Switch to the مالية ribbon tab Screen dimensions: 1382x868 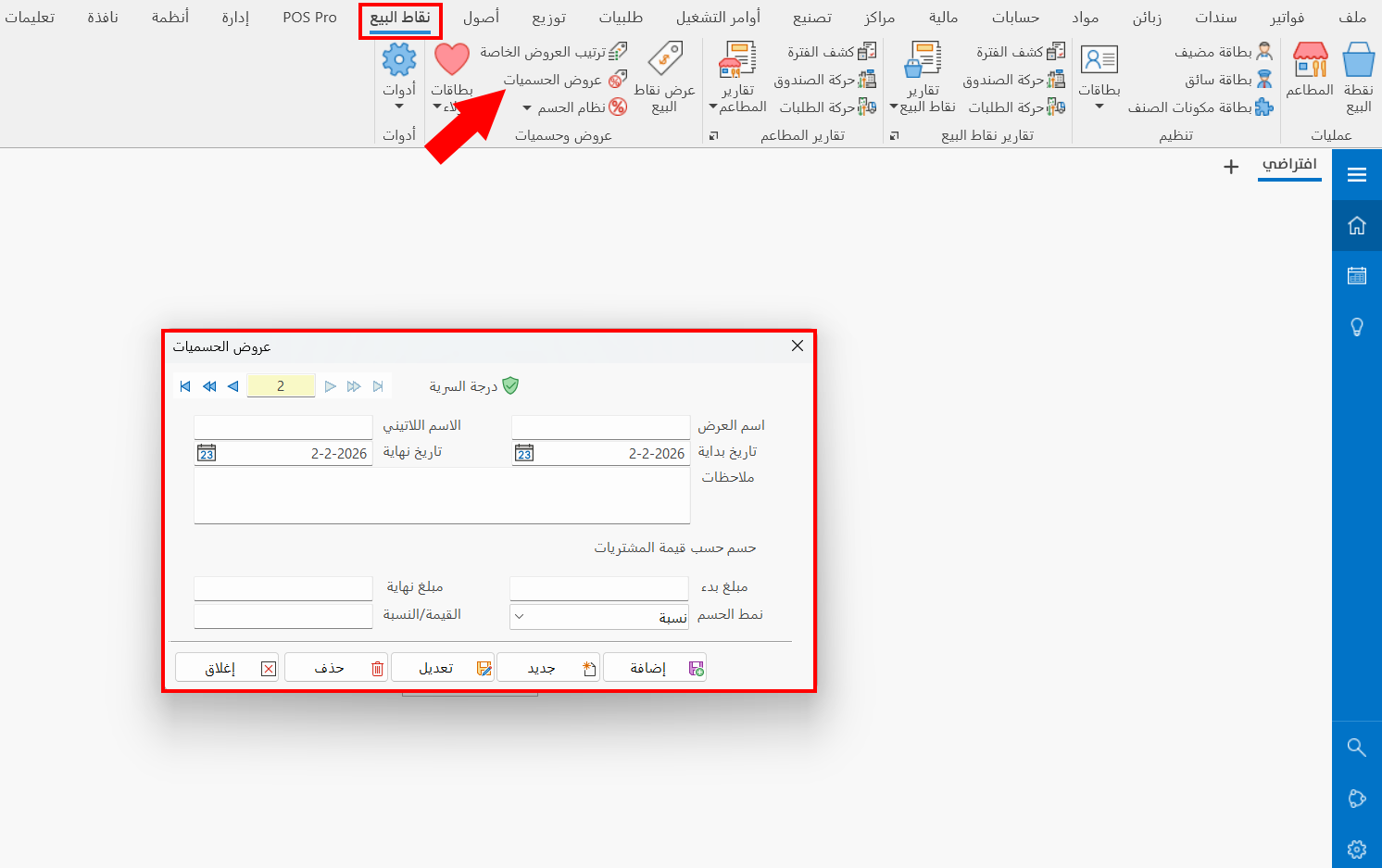(x=942, y=17)
